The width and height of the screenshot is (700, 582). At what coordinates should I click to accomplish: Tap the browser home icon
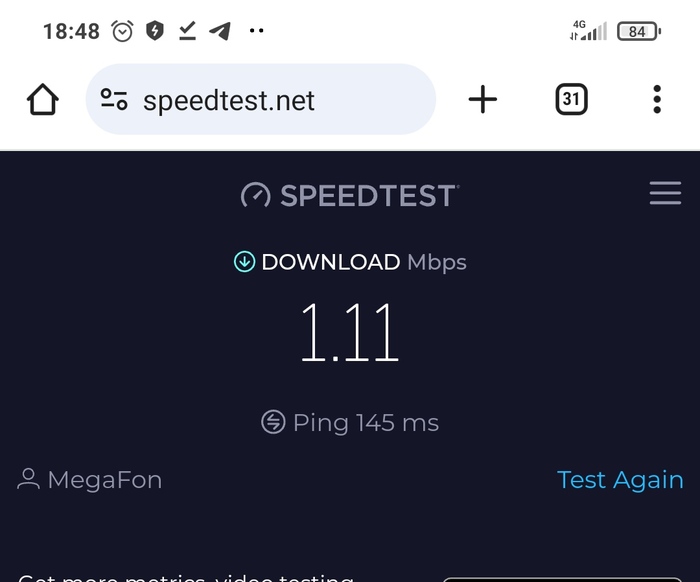click(43, 100)
